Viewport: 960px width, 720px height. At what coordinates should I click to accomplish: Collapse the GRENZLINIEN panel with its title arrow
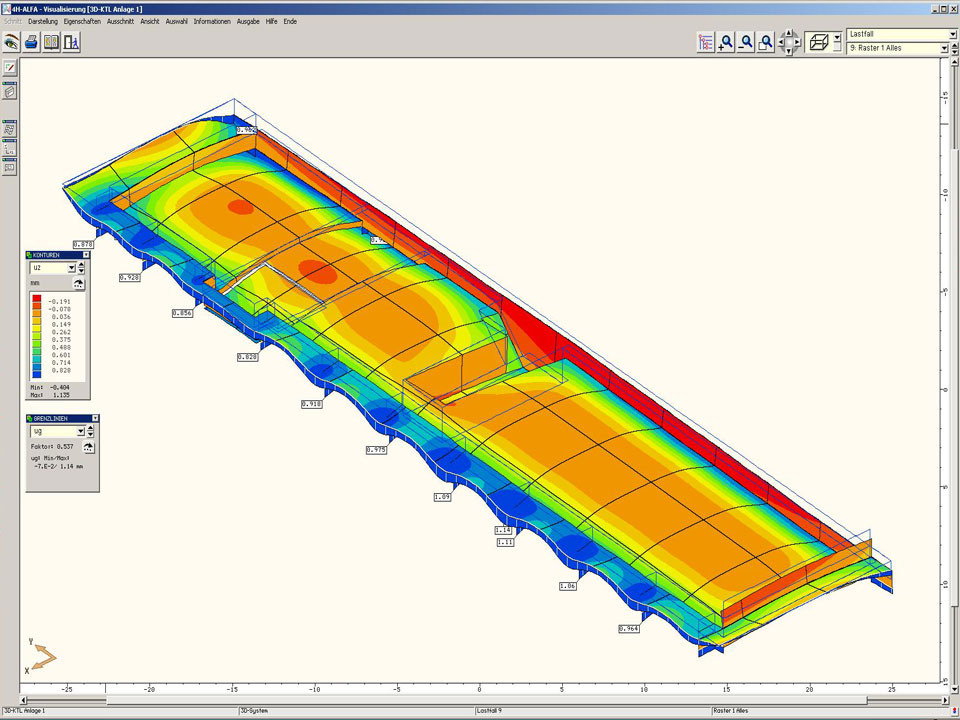tap(95, 418)
